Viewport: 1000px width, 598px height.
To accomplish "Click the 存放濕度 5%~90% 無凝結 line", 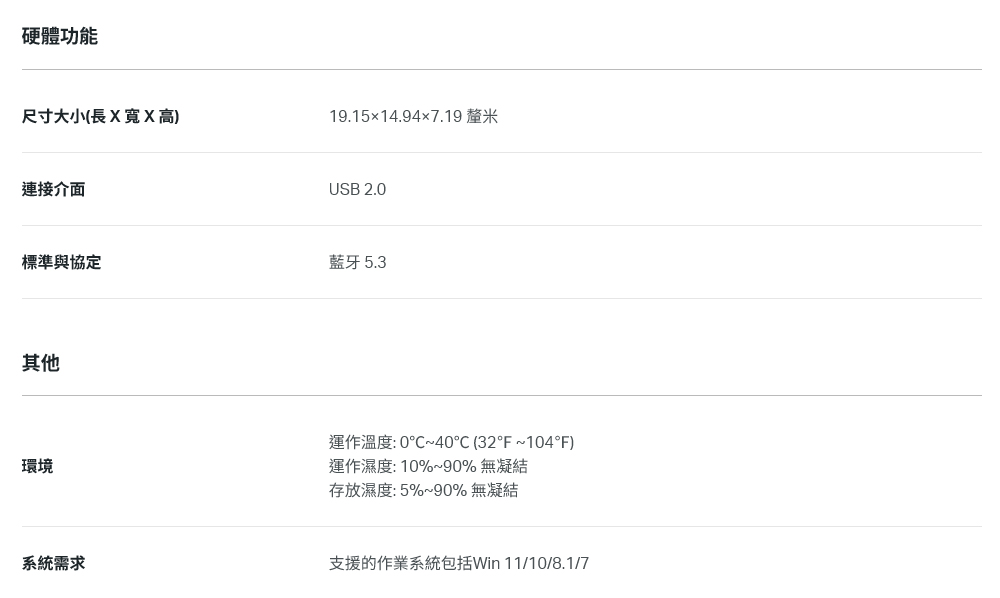I will [x=423, y=490].
